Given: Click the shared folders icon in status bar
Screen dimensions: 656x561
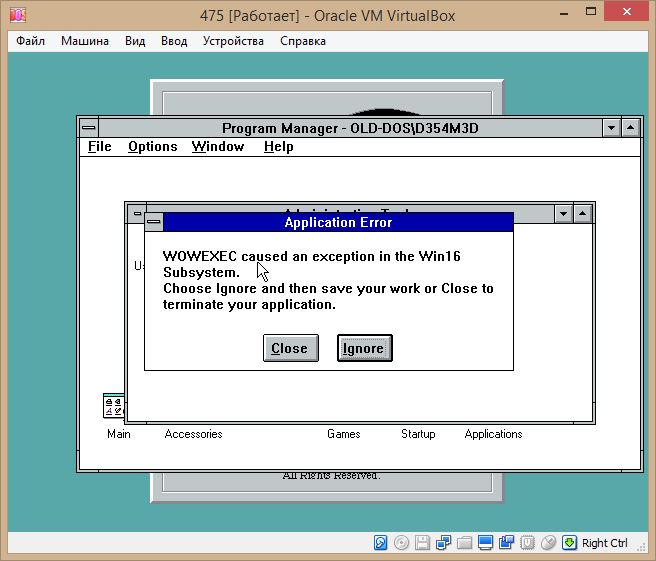Looking at the screenshot, I should [464, 543].
